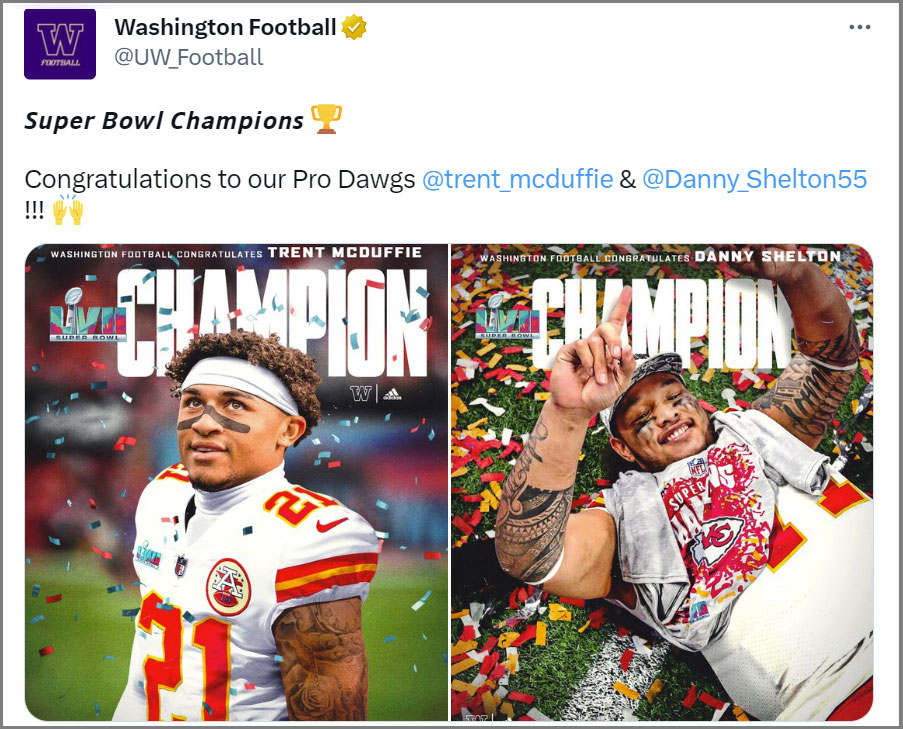Click the raised hands emoji

point(68,210)
